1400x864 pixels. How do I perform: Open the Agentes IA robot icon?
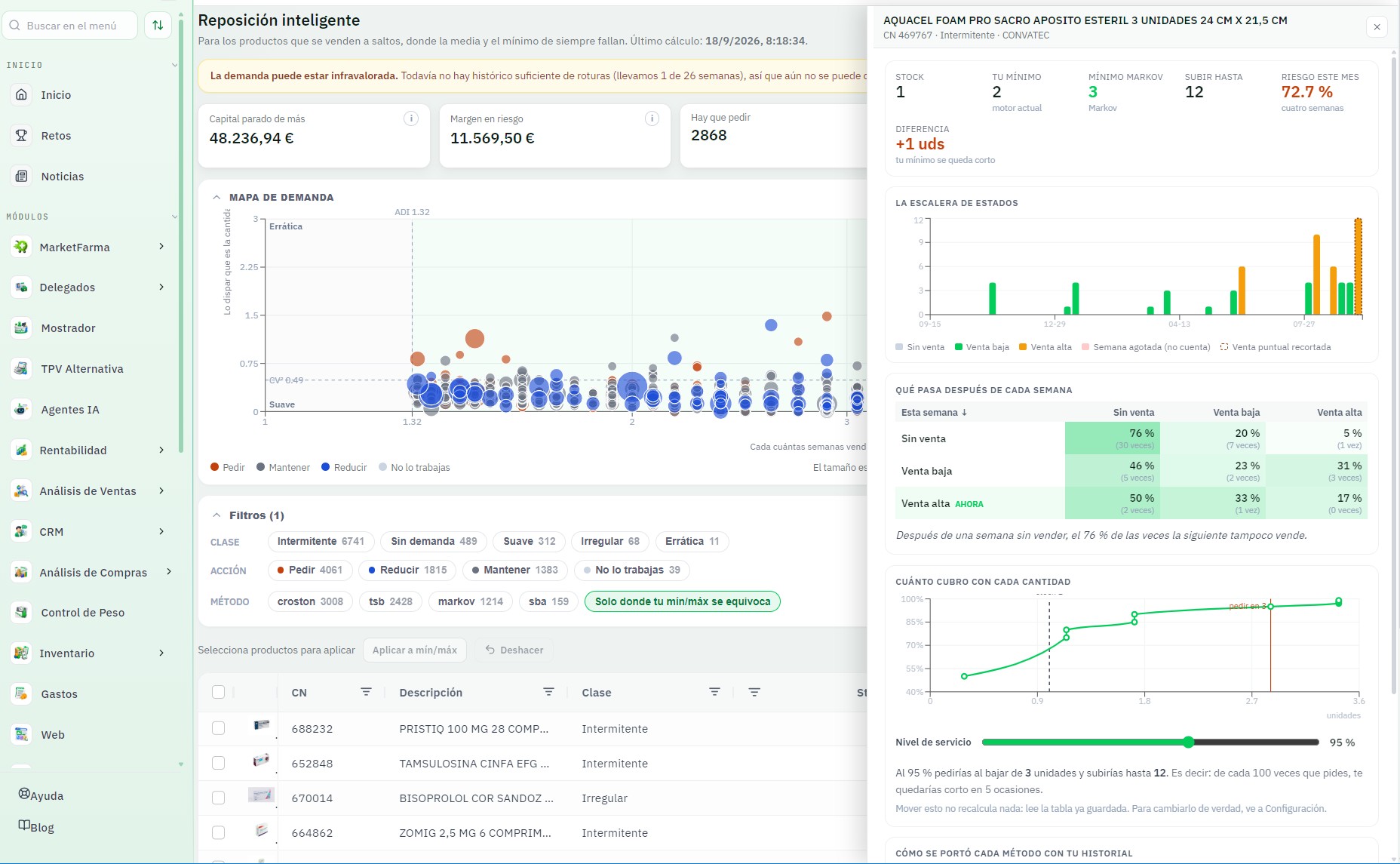click(21, 410)
